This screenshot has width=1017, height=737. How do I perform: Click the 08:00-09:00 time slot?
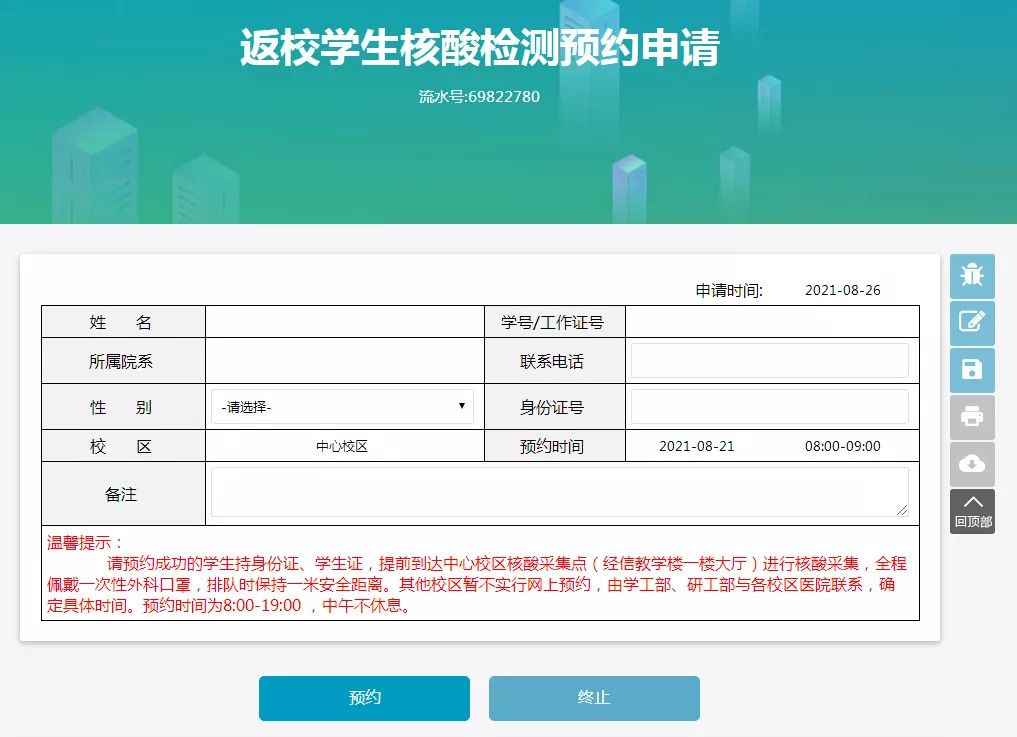[x=842, y=446]
